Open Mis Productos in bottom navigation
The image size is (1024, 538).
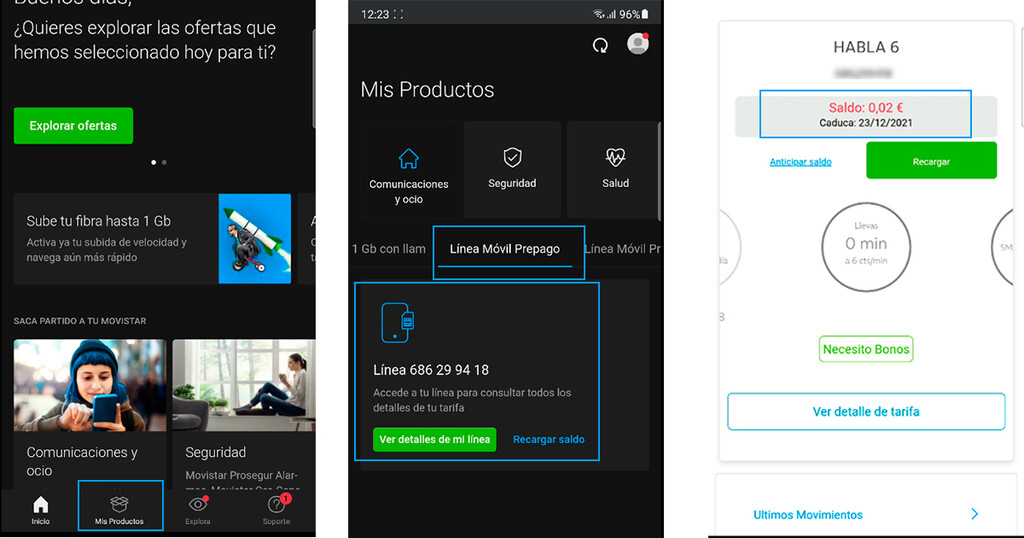pos(120,510)
